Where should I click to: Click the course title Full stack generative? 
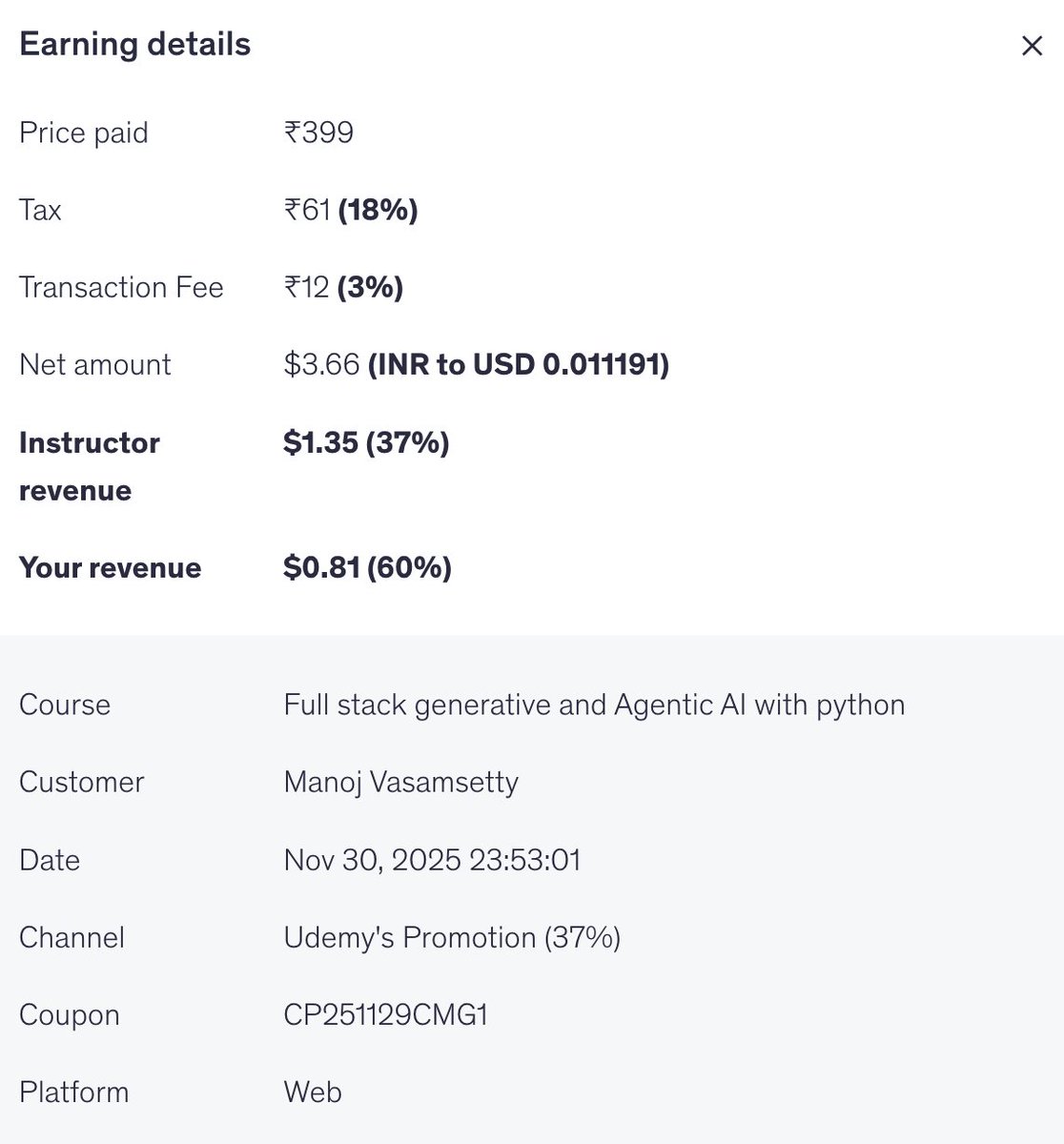(x=593, y=705)
